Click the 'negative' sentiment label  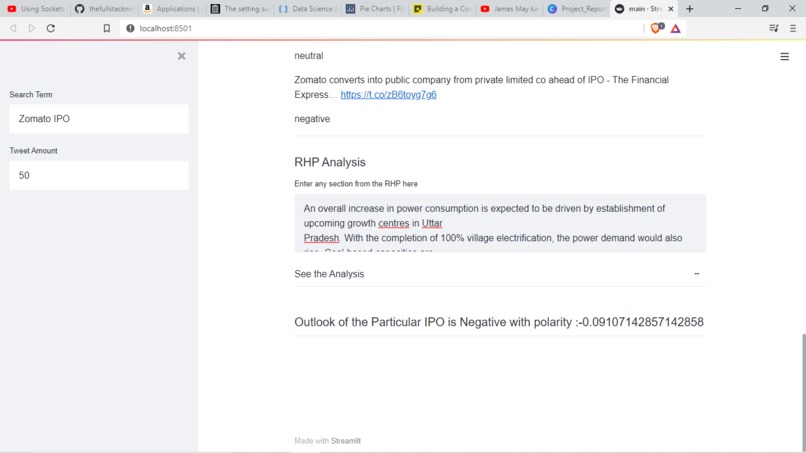[x=312, y=119]
